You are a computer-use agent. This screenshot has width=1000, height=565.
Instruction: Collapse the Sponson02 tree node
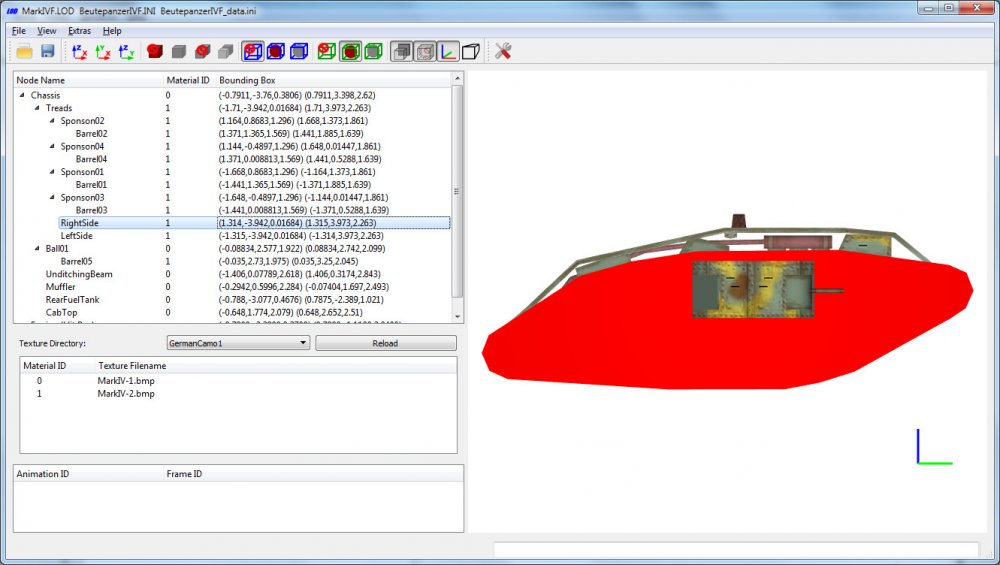coord(52,121)
